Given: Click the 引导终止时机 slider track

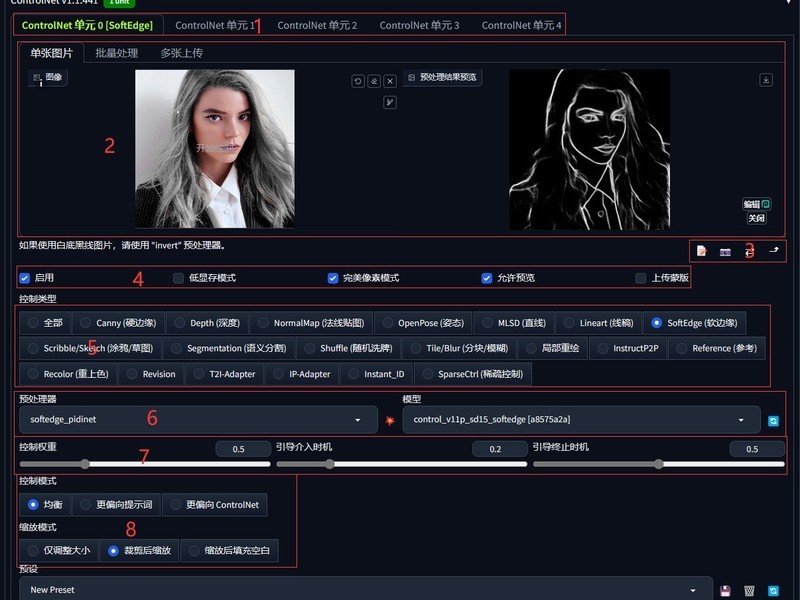Looking at the screenshot, I should pyautogui.click(x=659, y=464).
